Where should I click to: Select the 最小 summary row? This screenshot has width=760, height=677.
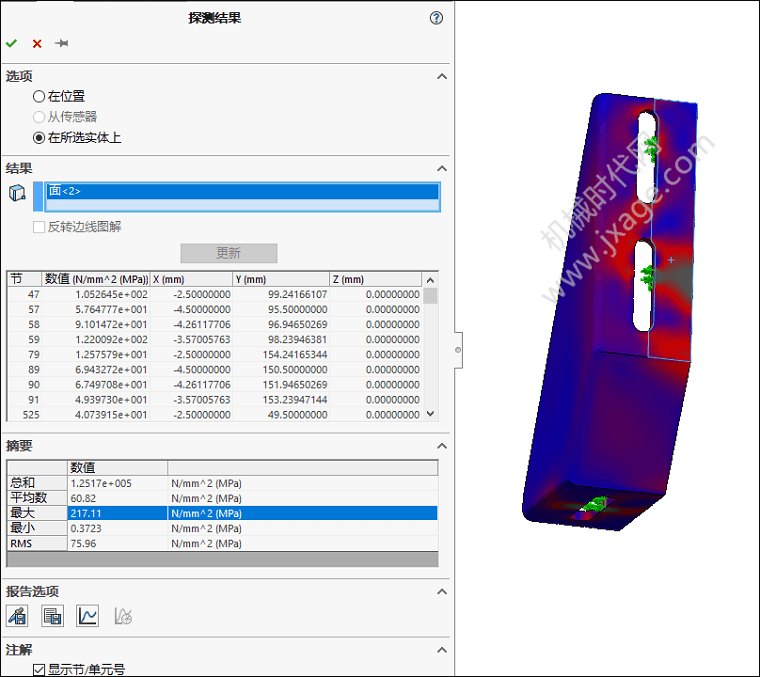point(222,528)
